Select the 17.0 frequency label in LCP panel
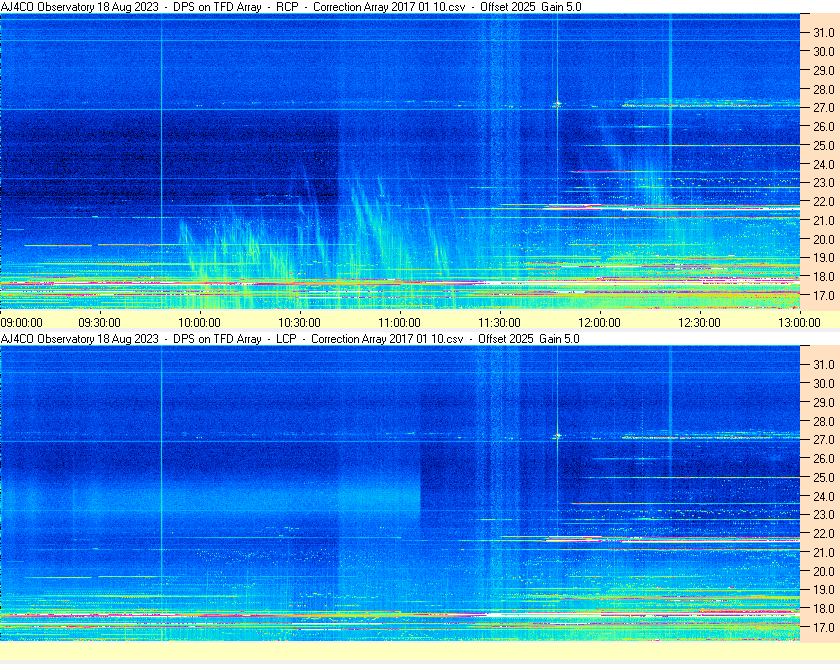This screenshot has height=664, width=840. pos(823,628)
